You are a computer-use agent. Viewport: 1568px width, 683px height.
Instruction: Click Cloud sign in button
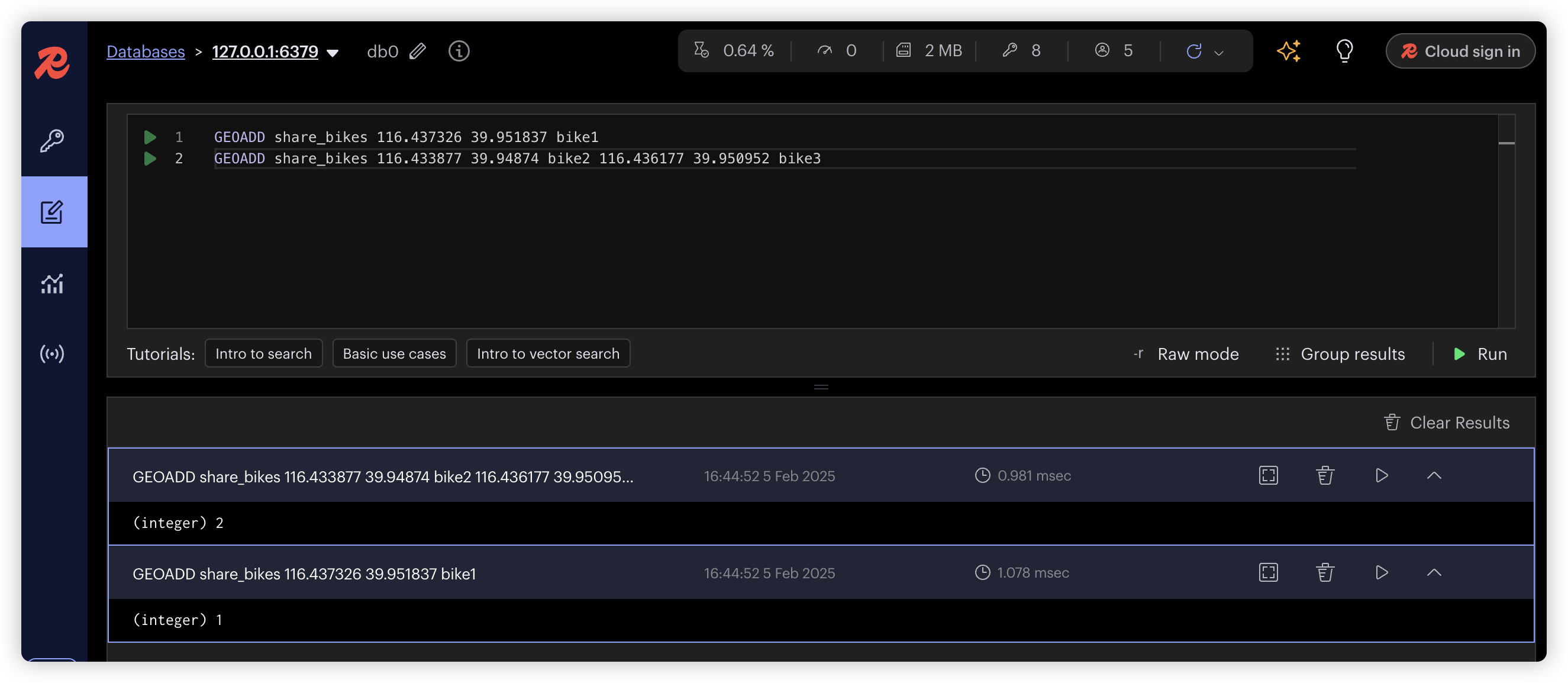[x=1461, y=51]
